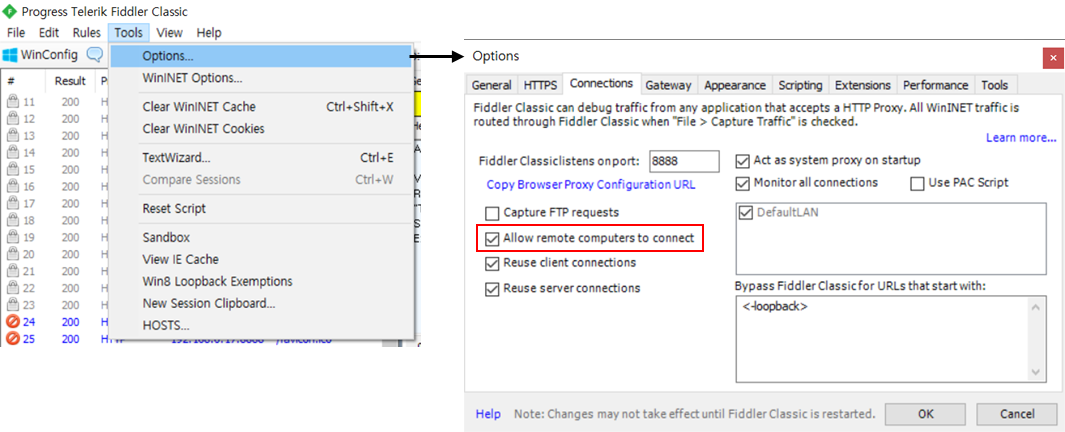Click the lock icon on session row 17
Screen dimensions: 1065x432
(13, 204)
